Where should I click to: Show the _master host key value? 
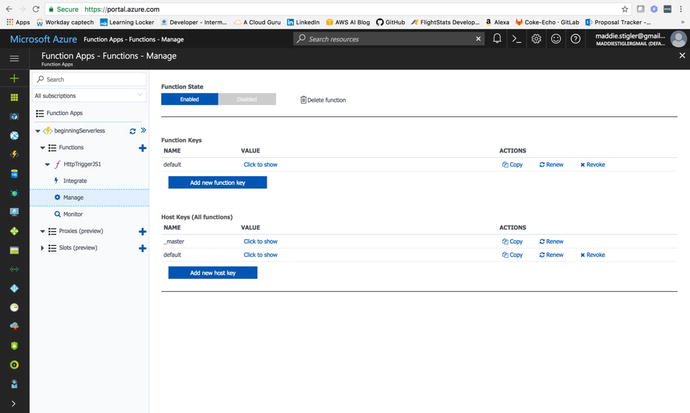pyautogui.click(x=260, y=241)
